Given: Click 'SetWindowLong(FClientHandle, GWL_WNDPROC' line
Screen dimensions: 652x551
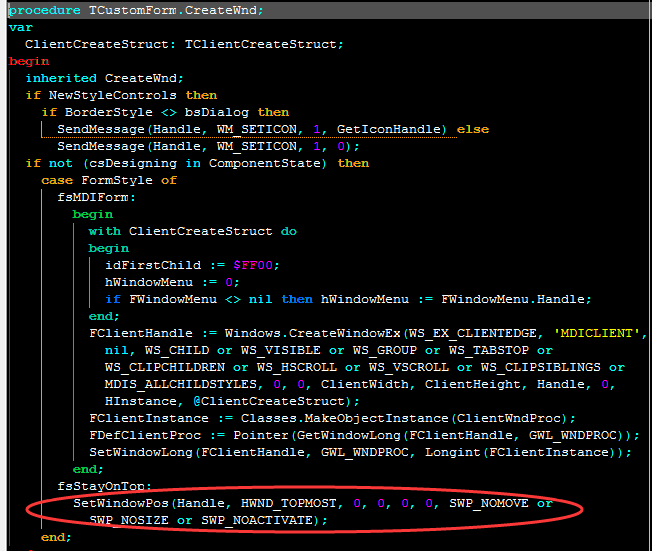Looking at the screenshot, I should coord(361,452).
